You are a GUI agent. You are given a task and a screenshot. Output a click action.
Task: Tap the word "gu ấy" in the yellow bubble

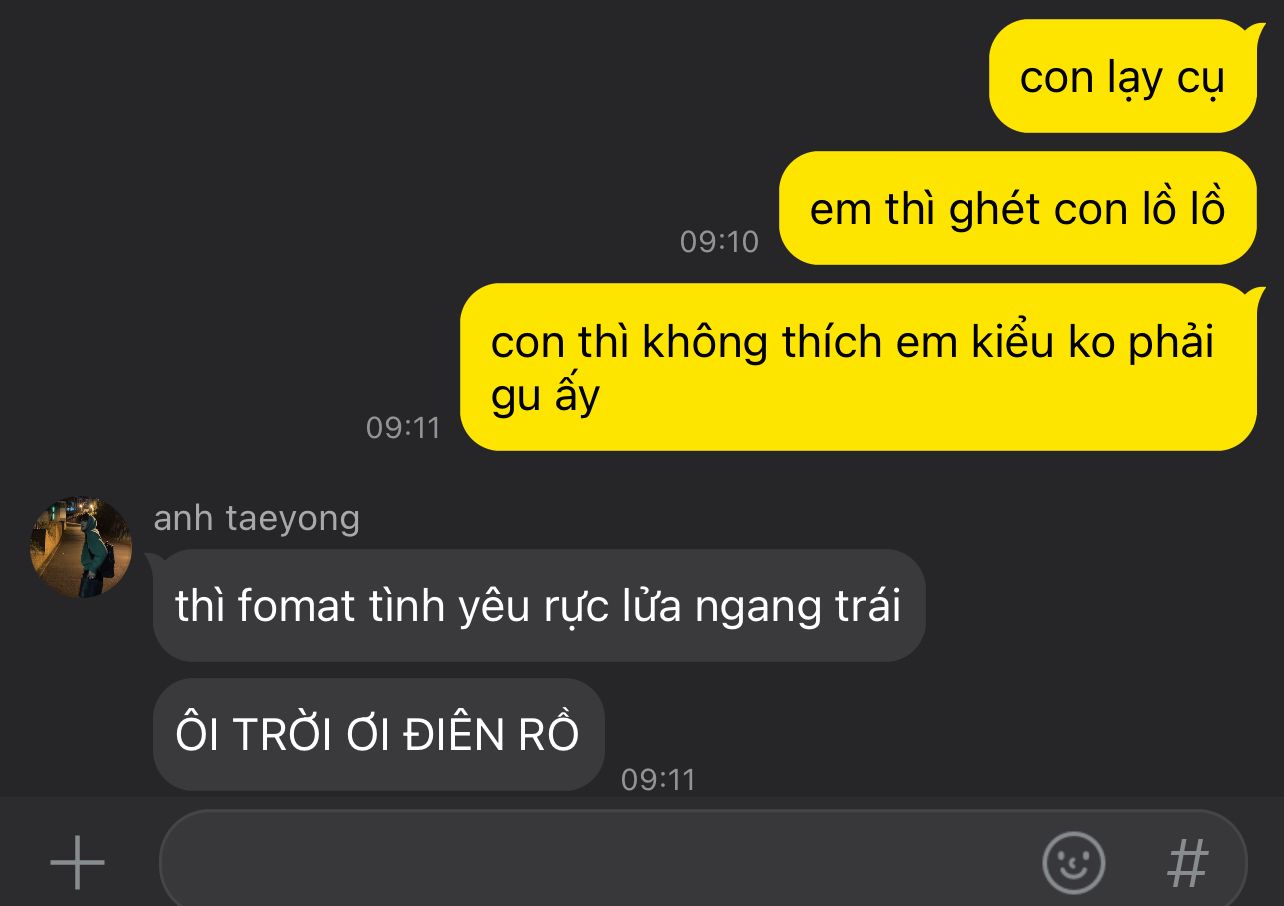(545, 397)
